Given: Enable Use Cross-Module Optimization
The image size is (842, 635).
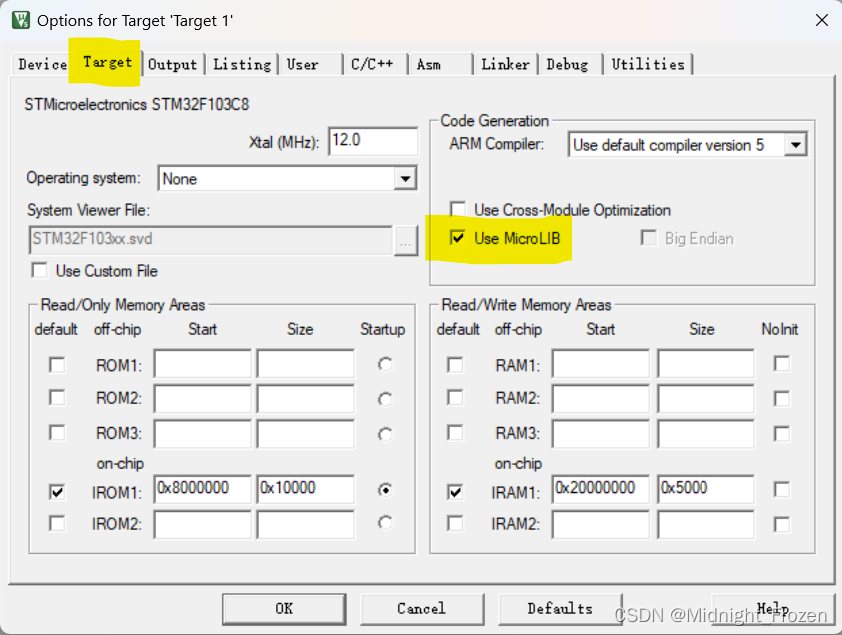Looking at the screenshot, I should click(458, 209).
